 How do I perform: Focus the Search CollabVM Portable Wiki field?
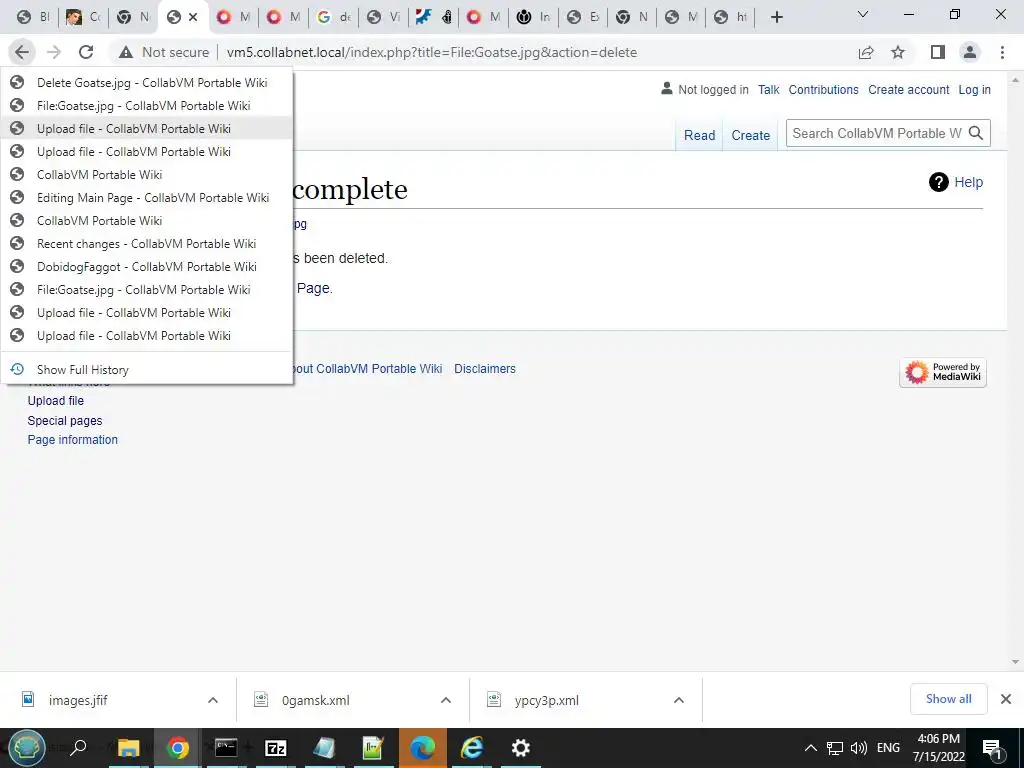876,133
